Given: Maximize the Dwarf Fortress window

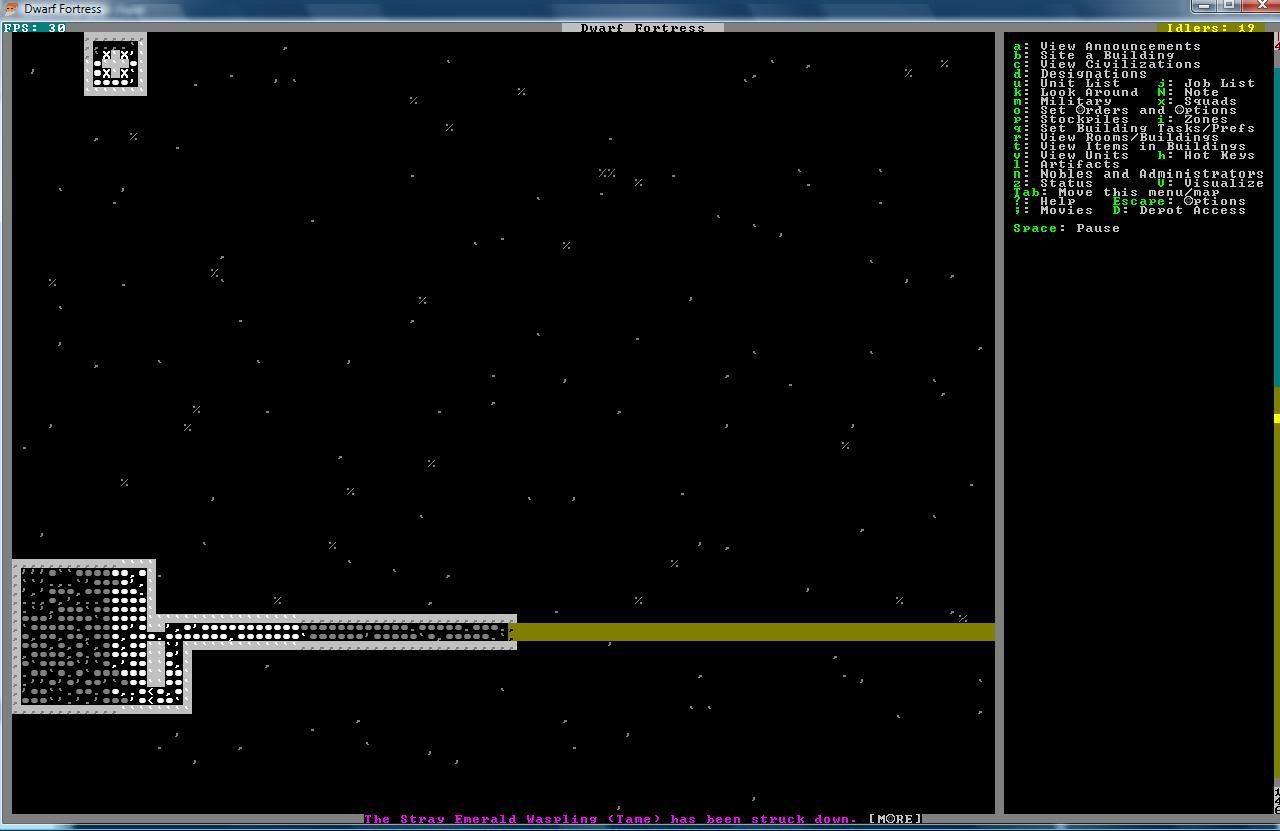Looking at the screenshot, I should click(x=1229, y=6).
